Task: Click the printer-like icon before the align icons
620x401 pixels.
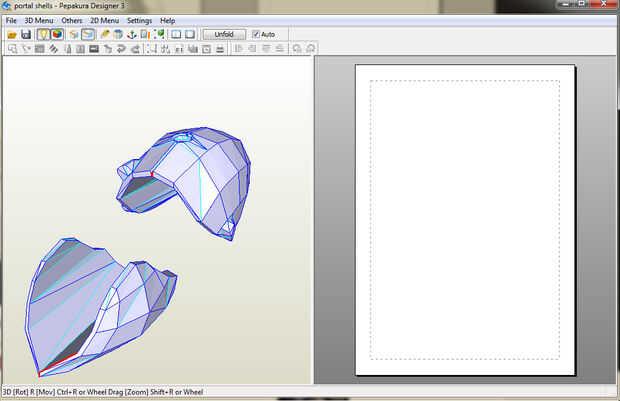Action: [x=220, y=49]
